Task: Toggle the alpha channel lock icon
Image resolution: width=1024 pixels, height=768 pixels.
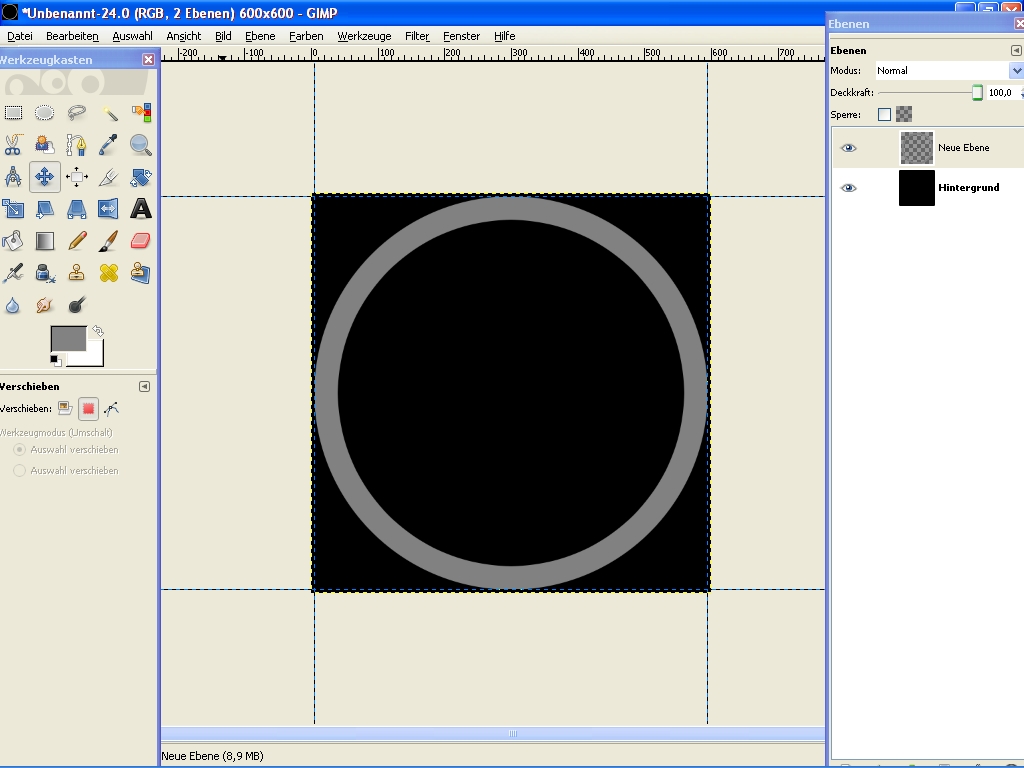Action: tap(904, 114)
